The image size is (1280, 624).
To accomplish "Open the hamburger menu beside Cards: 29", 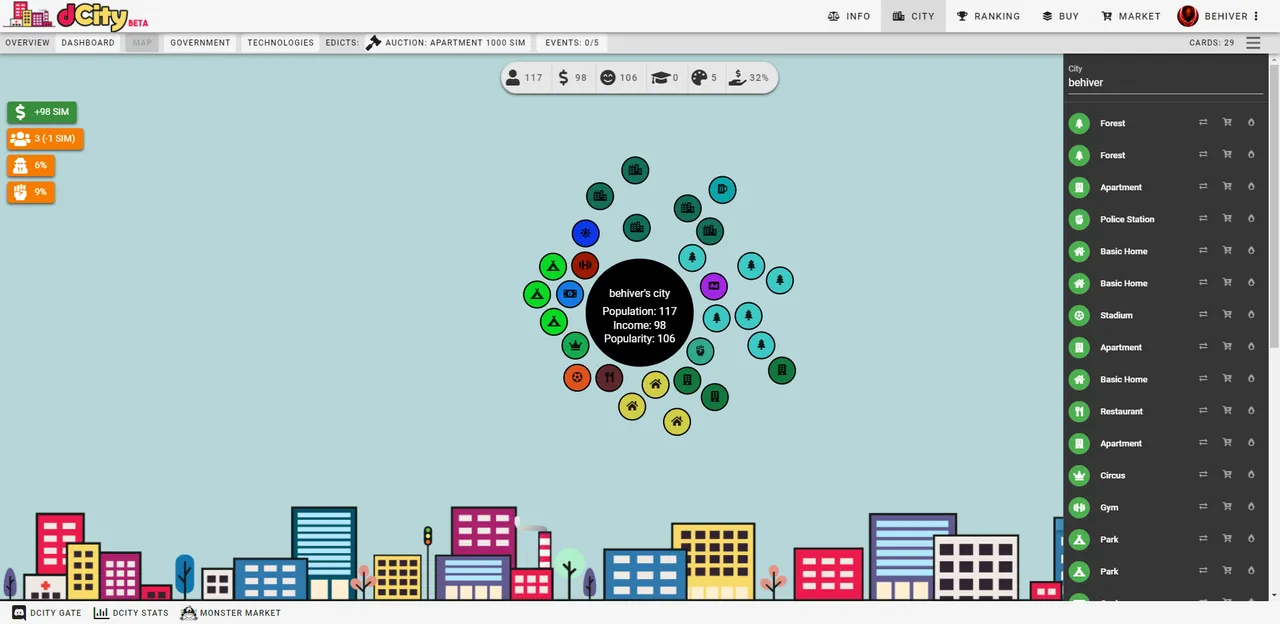I will pos(1253,43).
